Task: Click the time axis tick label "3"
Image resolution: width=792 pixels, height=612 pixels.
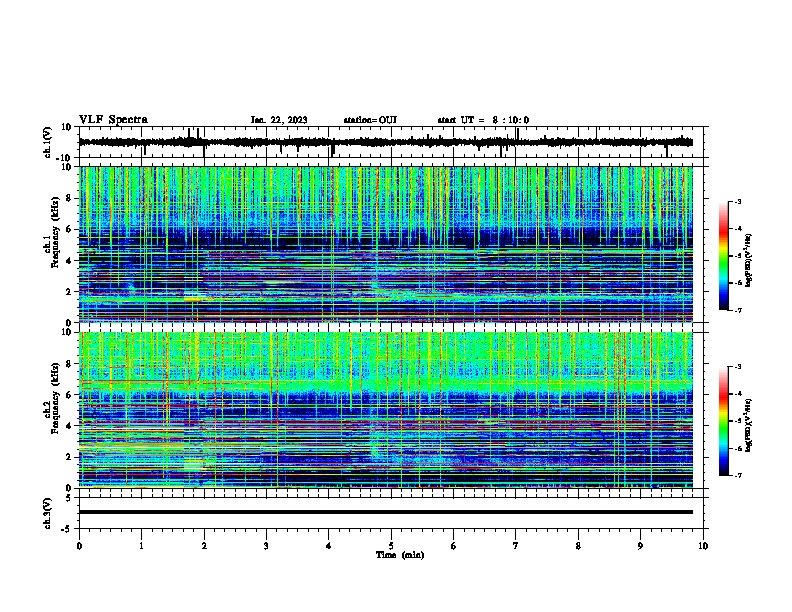Action: 266,546
